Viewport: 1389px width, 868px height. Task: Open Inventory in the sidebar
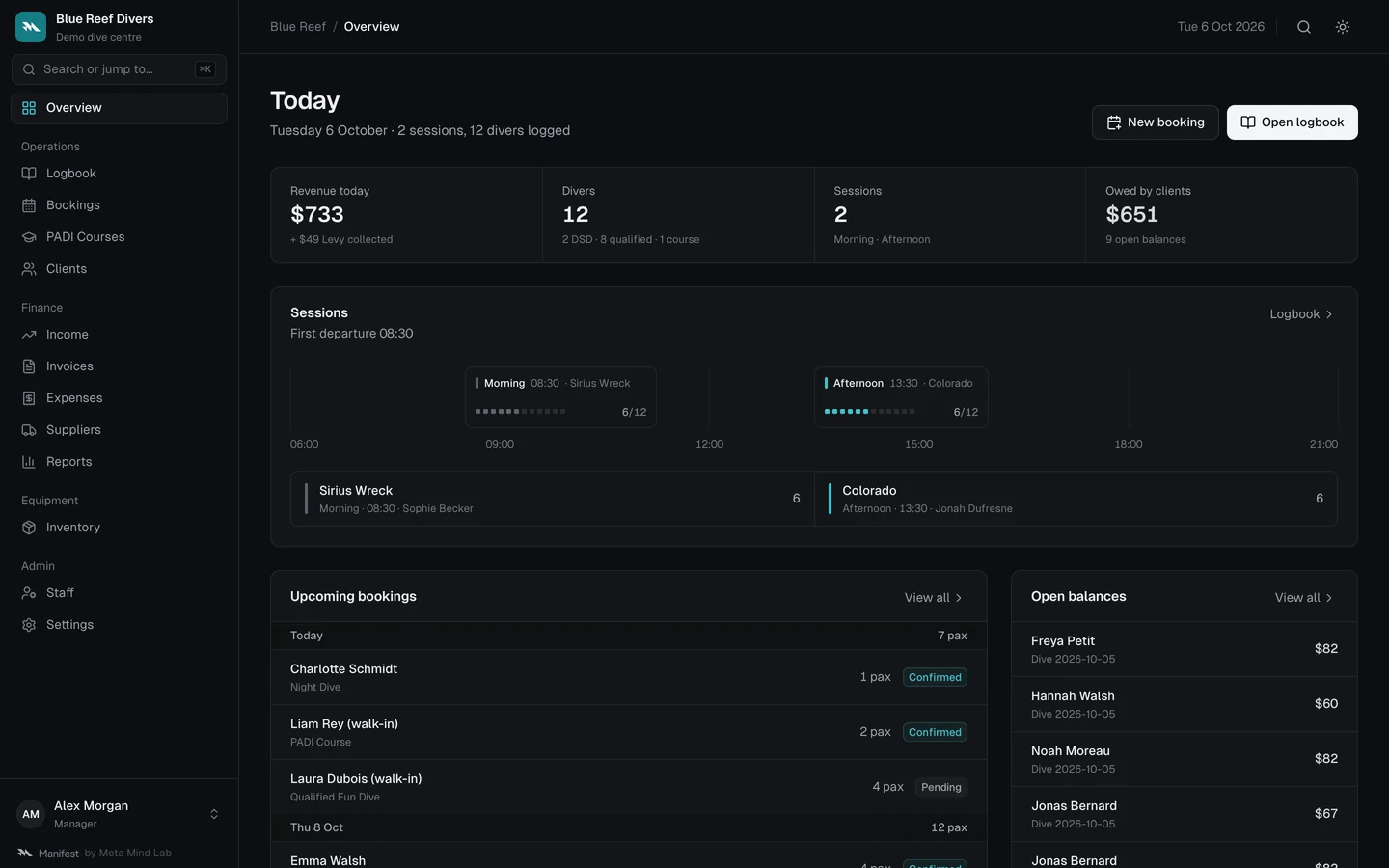coord(119,528)
